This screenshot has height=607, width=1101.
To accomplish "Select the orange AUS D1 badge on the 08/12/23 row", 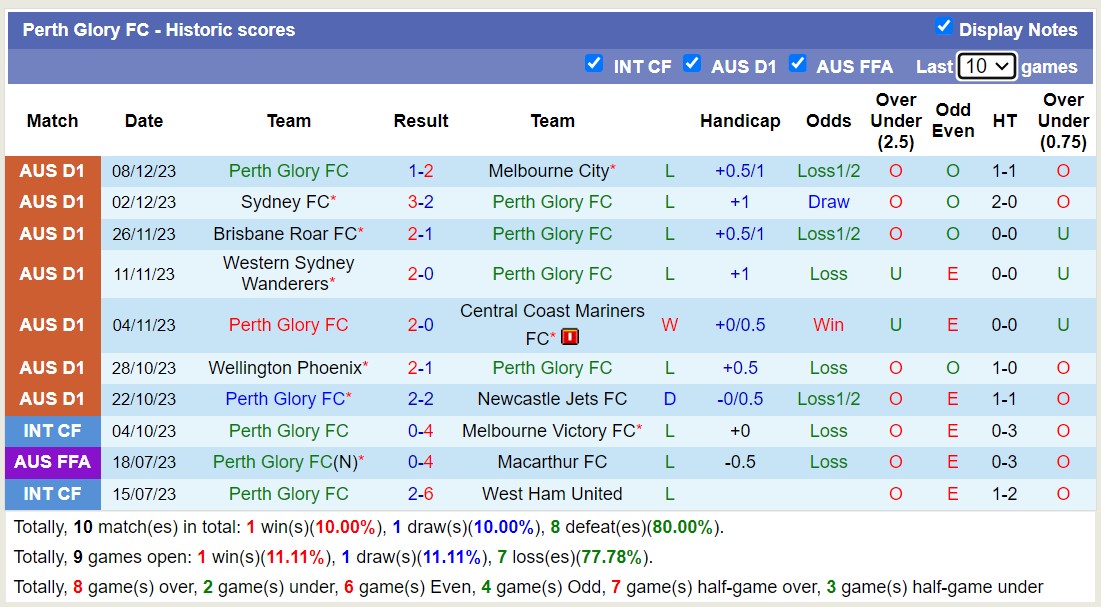I will click(52, 171).
